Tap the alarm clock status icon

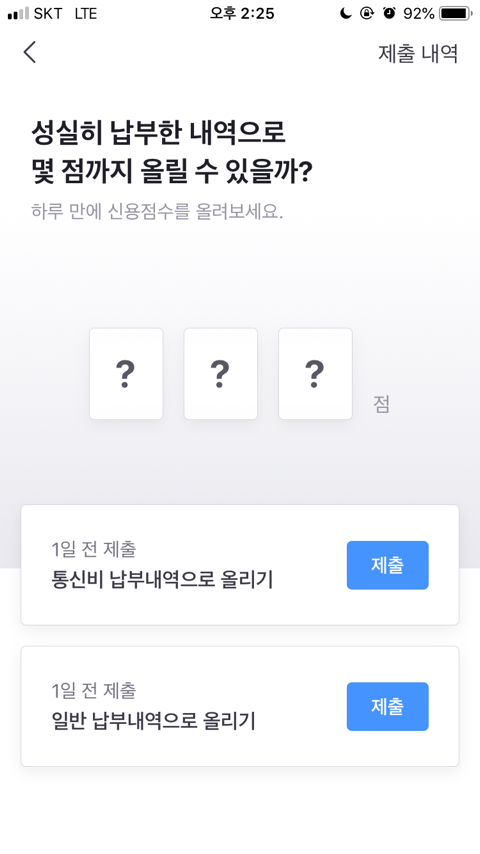(389, 14)
